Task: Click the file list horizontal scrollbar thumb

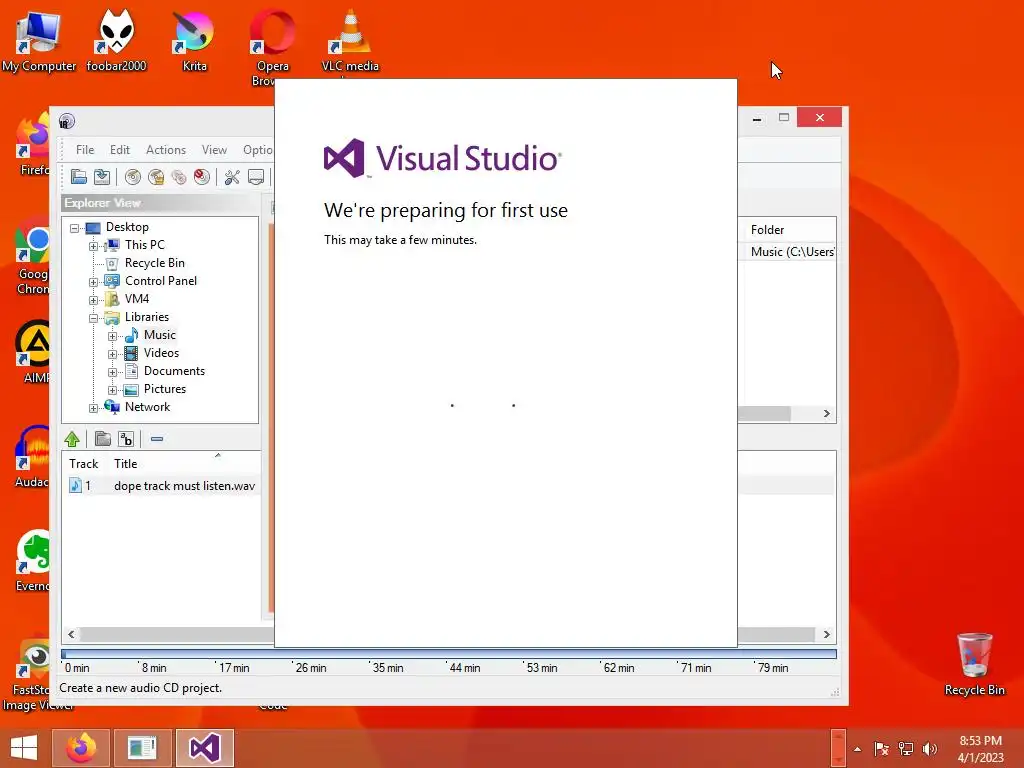Action: point(764,413)
